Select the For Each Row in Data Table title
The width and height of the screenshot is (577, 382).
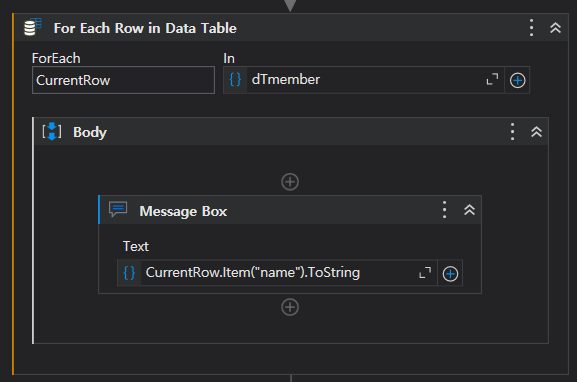point(145,28)
